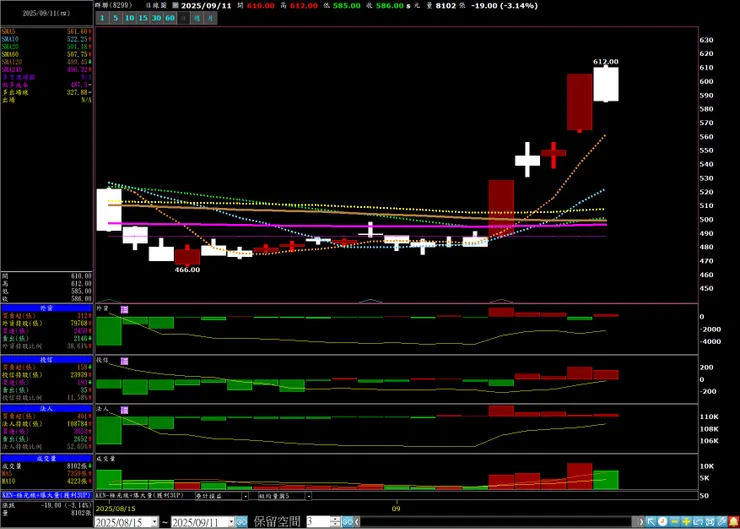The image size is (740, 529).
Task: Click the SMA240 value 496.32
Action: tap(78, 69)
